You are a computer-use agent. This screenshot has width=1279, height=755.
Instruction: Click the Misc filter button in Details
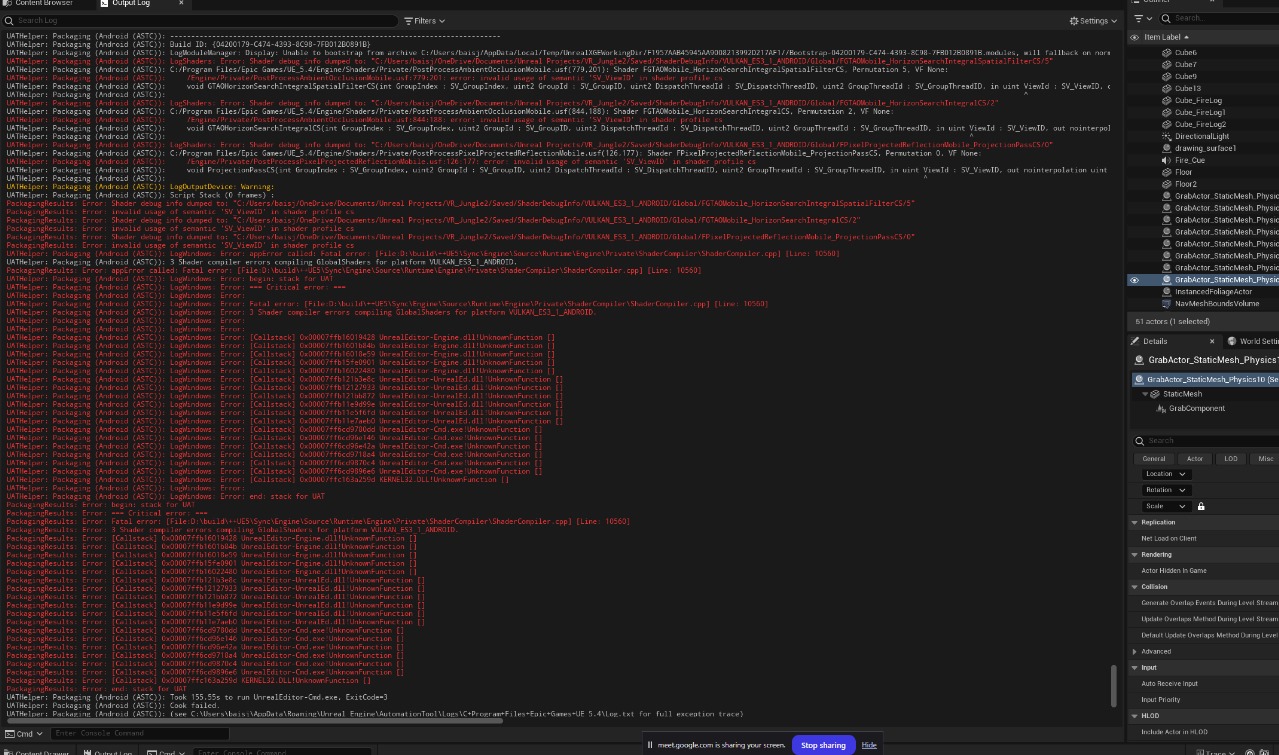coord(1265,459)
